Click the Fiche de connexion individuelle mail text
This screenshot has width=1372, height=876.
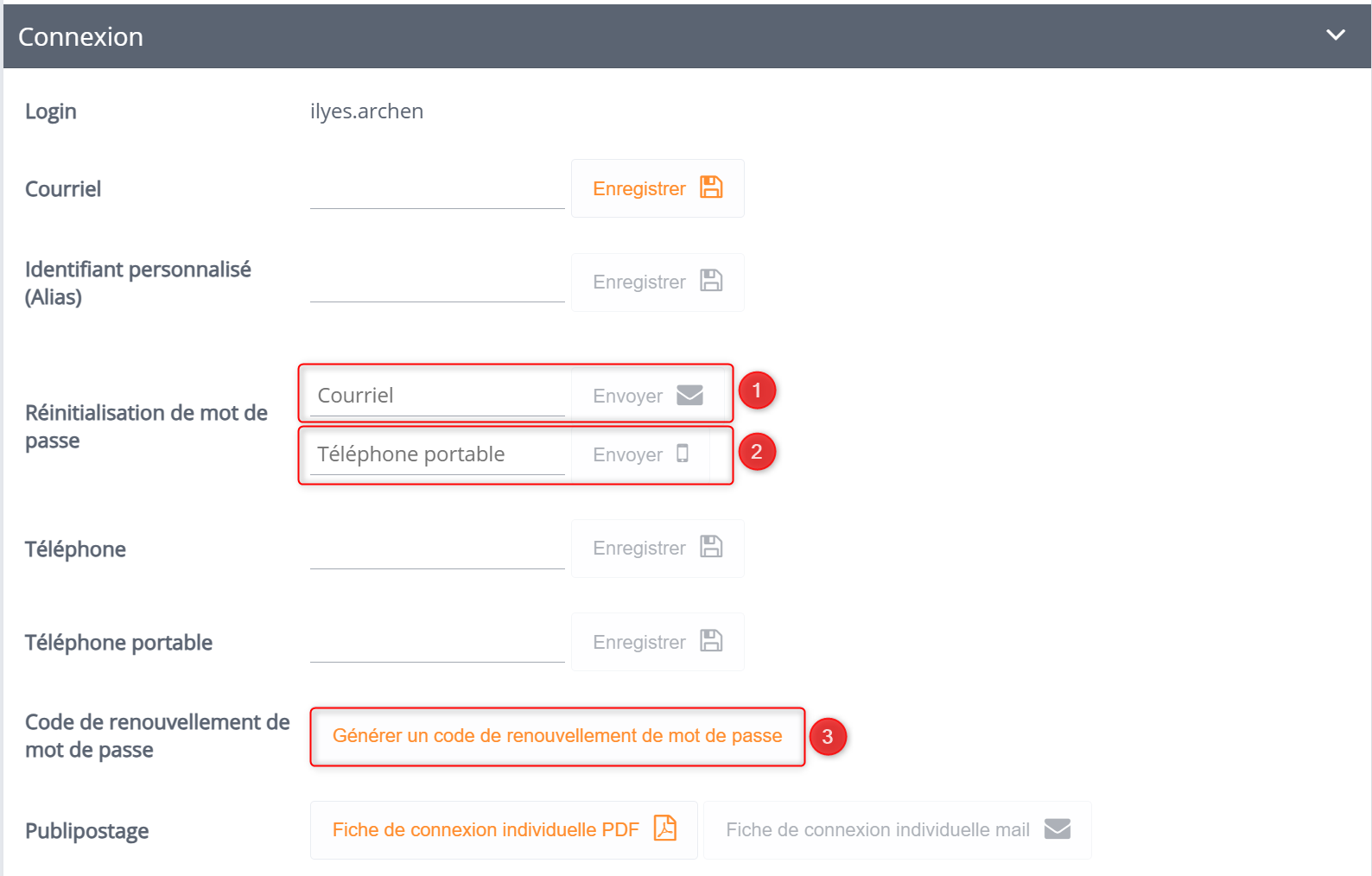(x=878, y=829)
